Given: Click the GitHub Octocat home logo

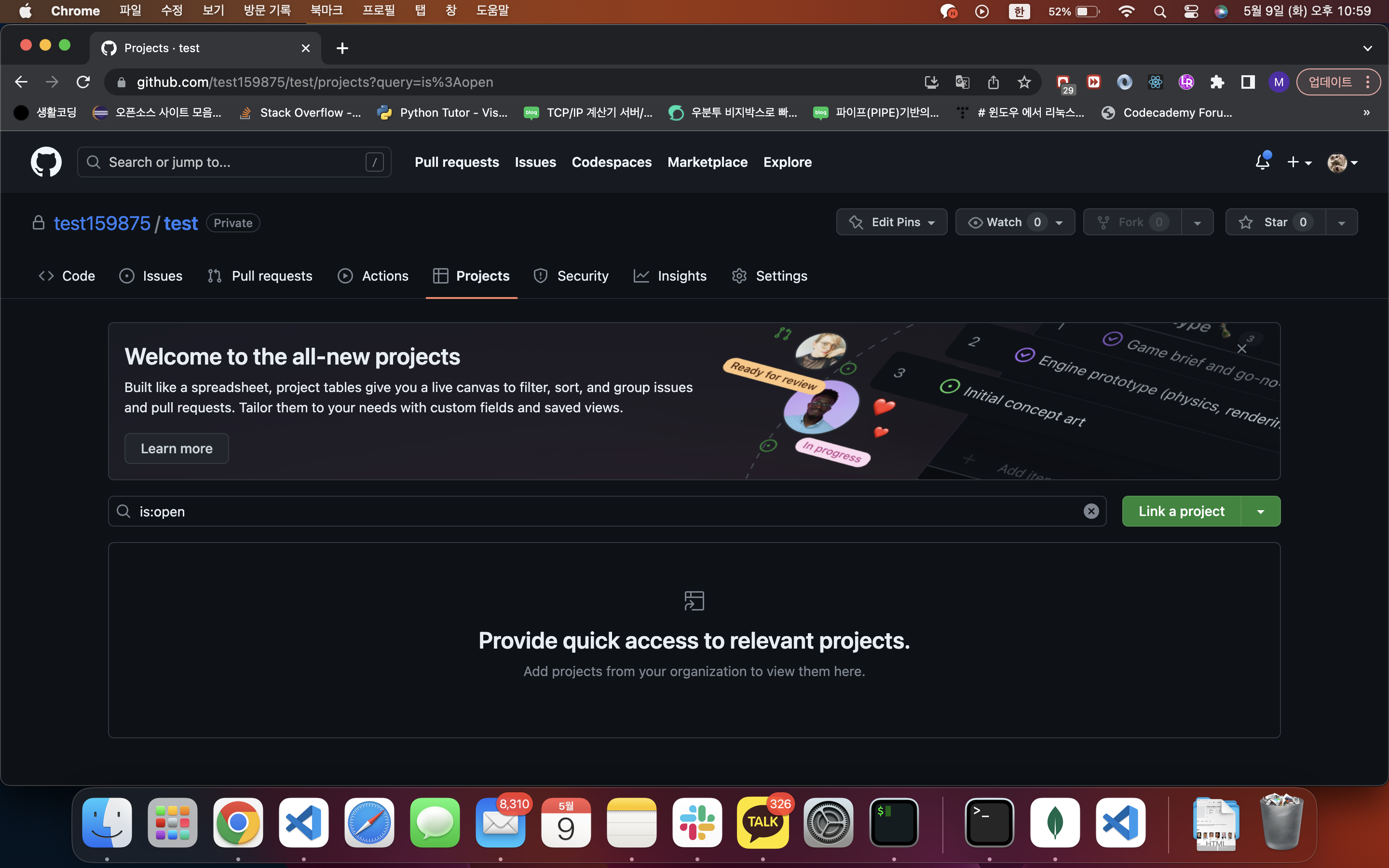Looking at the screenshot, I should click(x=46, y=162).
